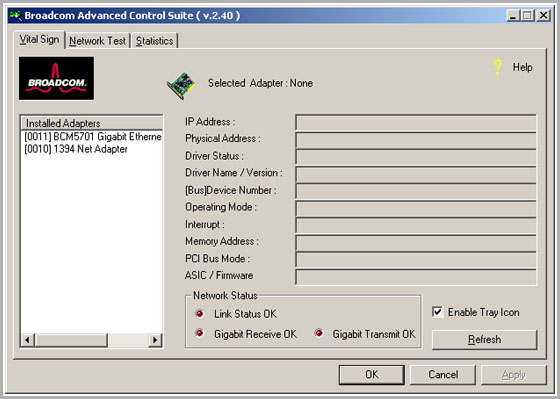Viewport: 560px width, 399px height.
Task: Select the 1394 Net Adapter entry
Action: point(76,149)
